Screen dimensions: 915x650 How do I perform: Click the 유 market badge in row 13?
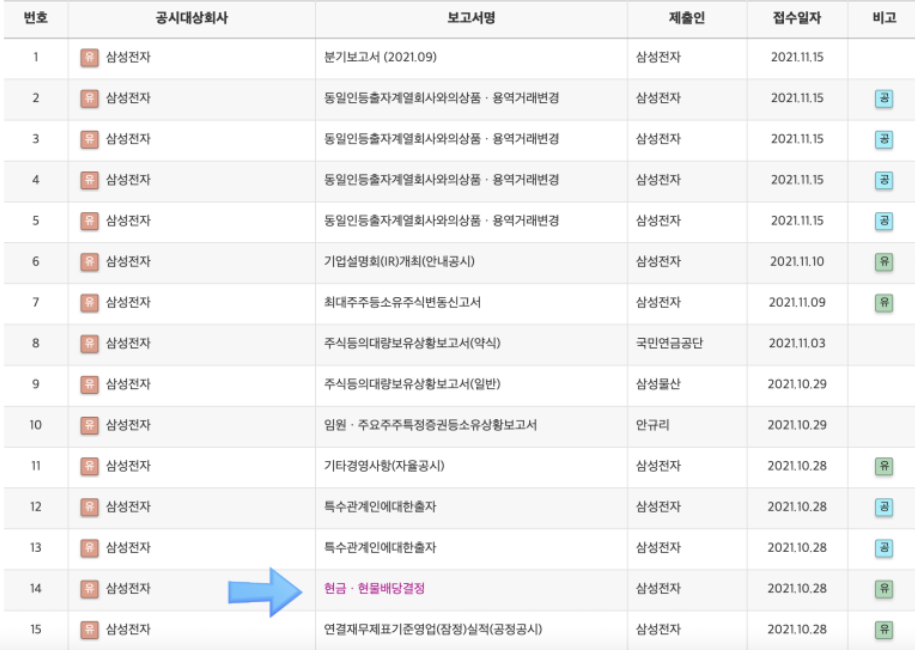pos(89,547)
